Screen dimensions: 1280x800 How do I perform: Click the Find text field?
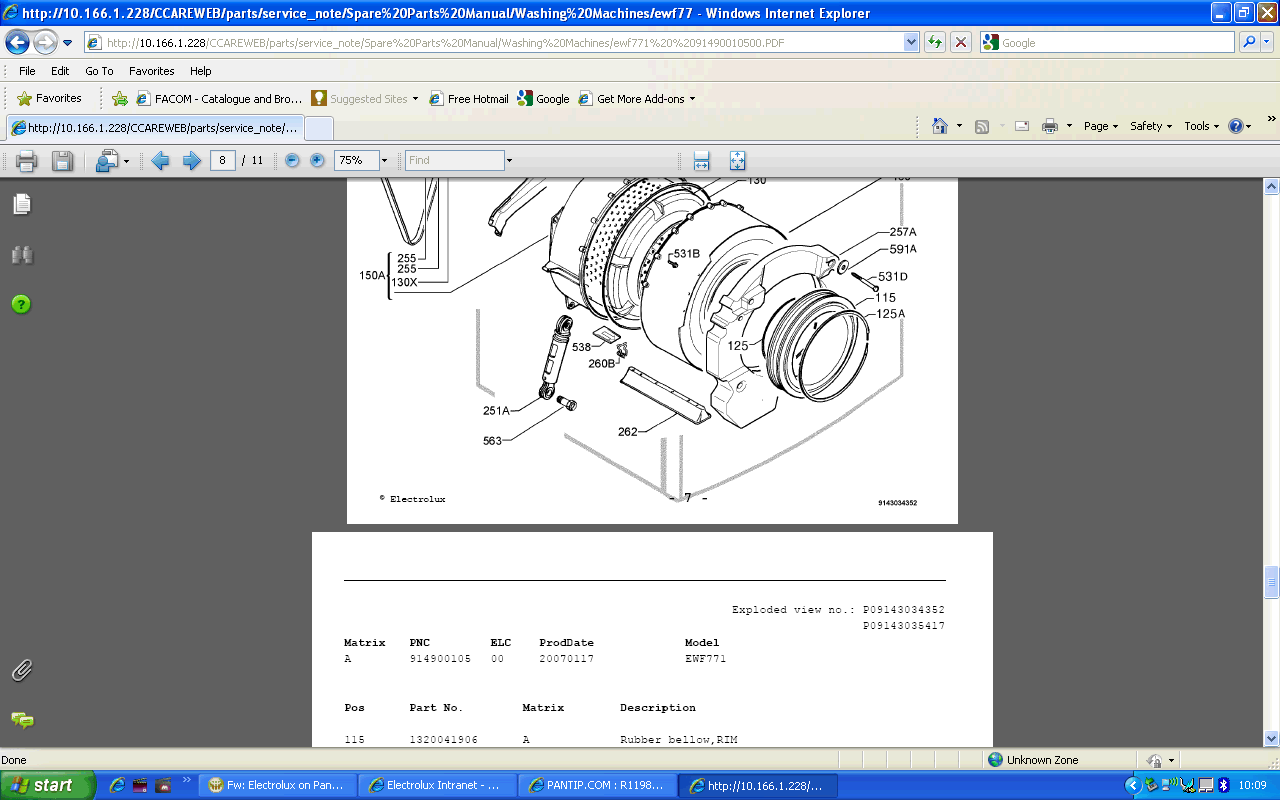(455, 160)
